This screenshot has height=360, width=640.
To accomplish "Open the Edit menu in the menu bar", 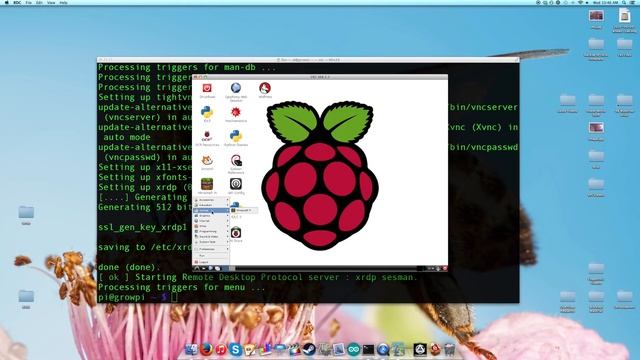I will click(39, 2).
